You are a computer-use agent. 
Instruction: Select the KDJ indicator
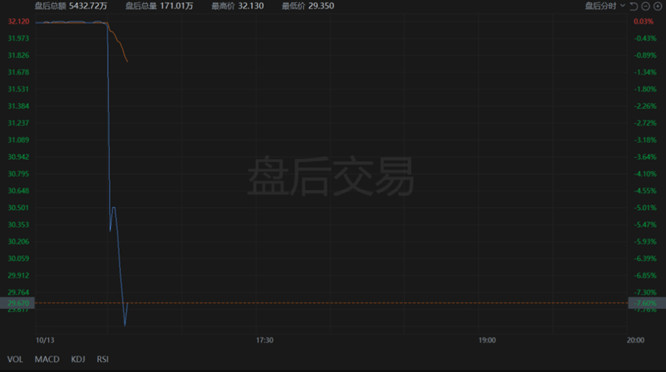[x=78, y=359]
